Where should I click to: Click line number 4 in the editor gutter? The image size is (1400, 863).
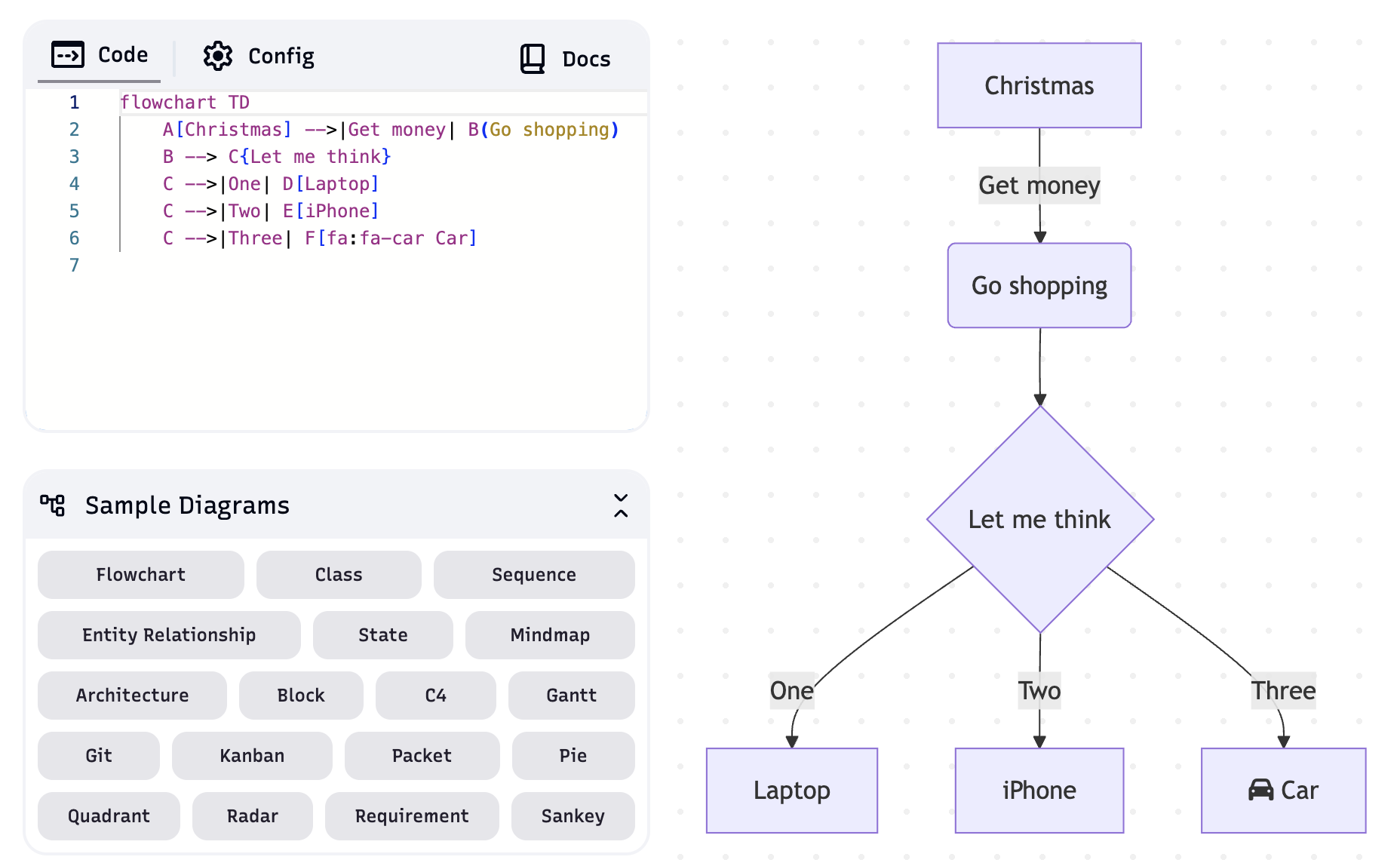(x=74, y=184)
